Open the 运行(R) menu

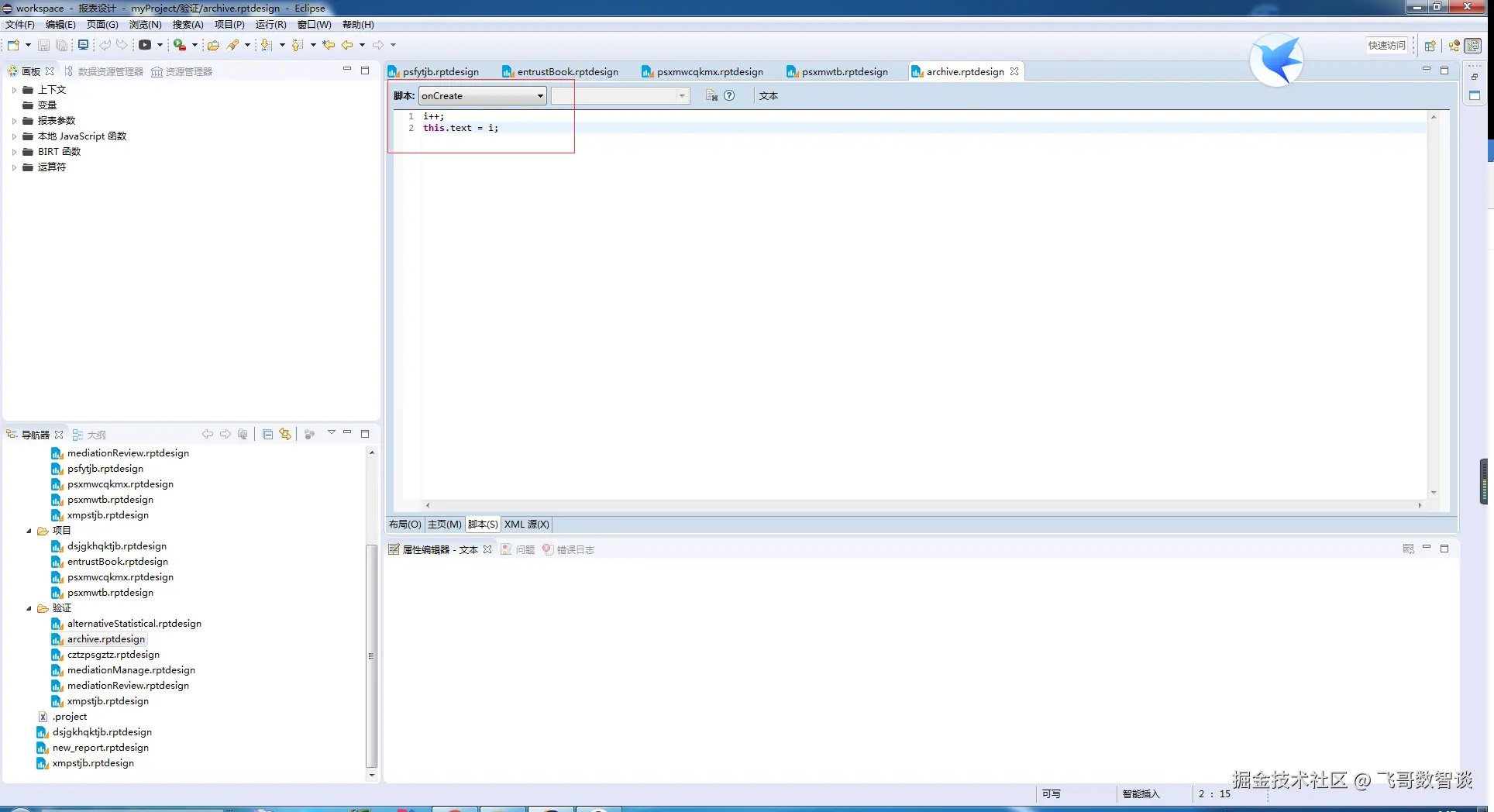pyautogui.click(x=271, y=25)
